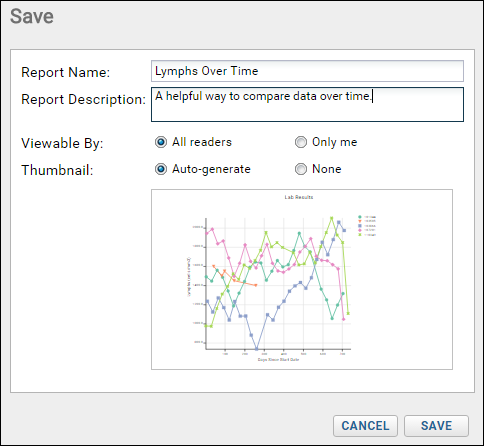Click the Lab Results chart title
This screenshot has width=484, height=446.
click(299, 197)
